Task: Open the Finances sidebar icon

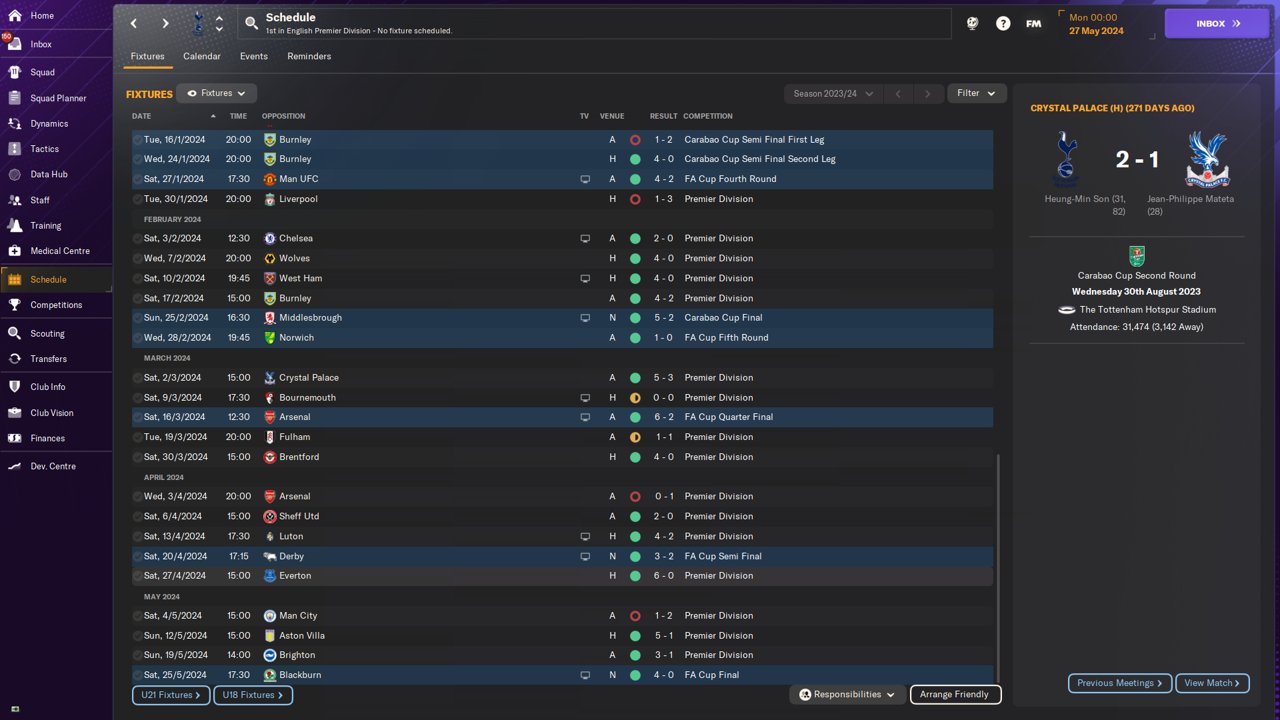Action: [14, 438]
